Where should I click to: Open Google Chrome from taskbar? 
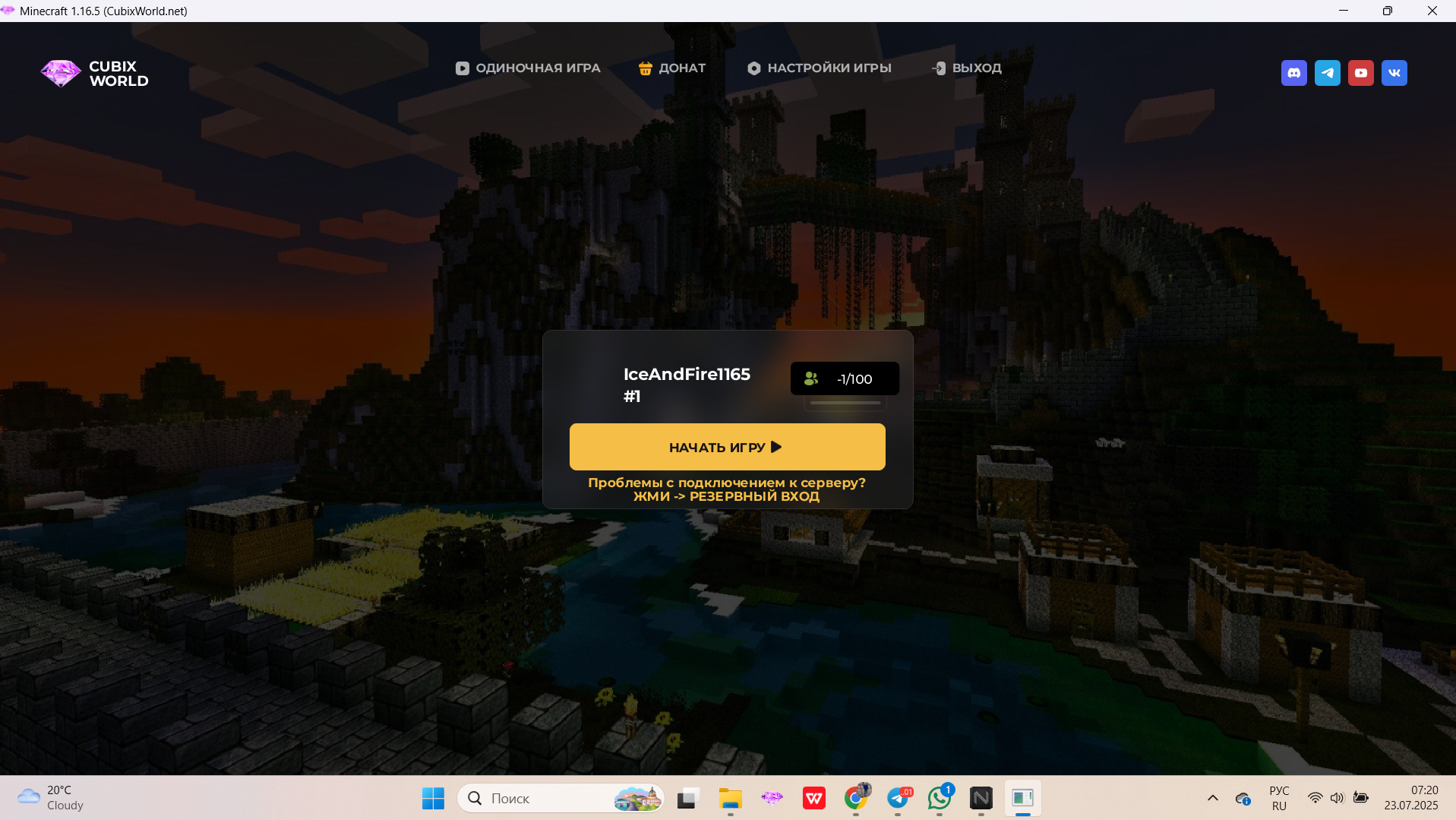856,798
